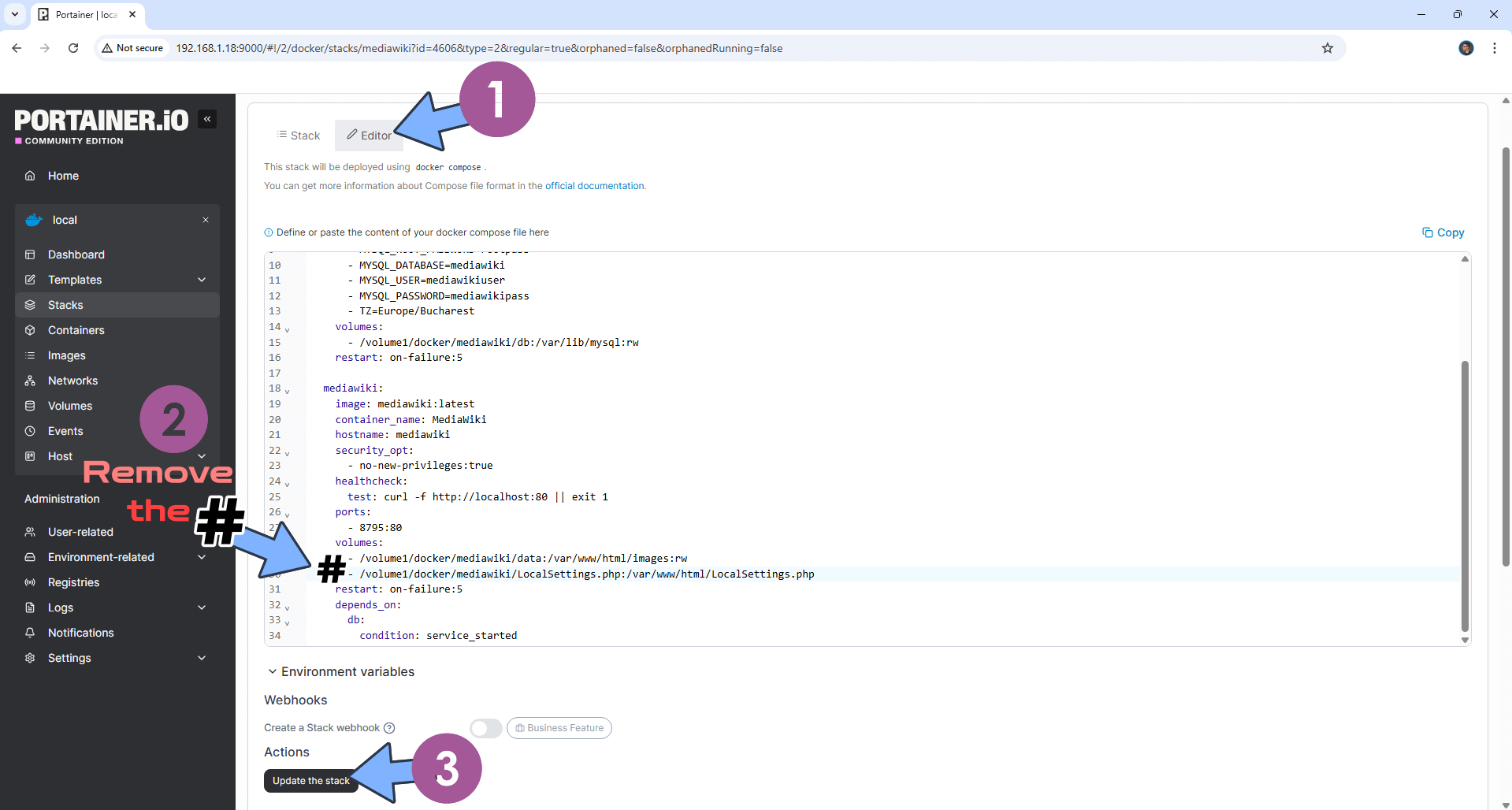This screenshot has height=810, width=1512.
Task: Expand the Templates menu chevron
Action: [202, 280]
